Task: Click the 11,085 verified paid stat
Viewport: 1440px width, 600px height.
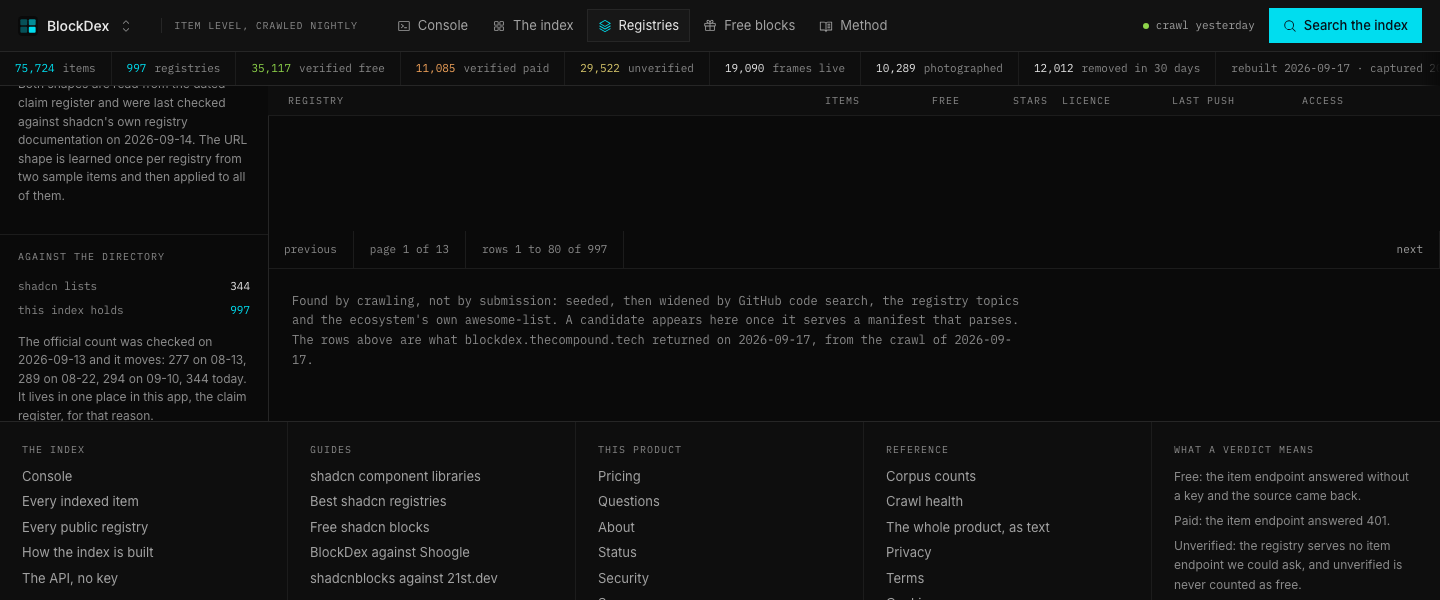Action: 482,68
